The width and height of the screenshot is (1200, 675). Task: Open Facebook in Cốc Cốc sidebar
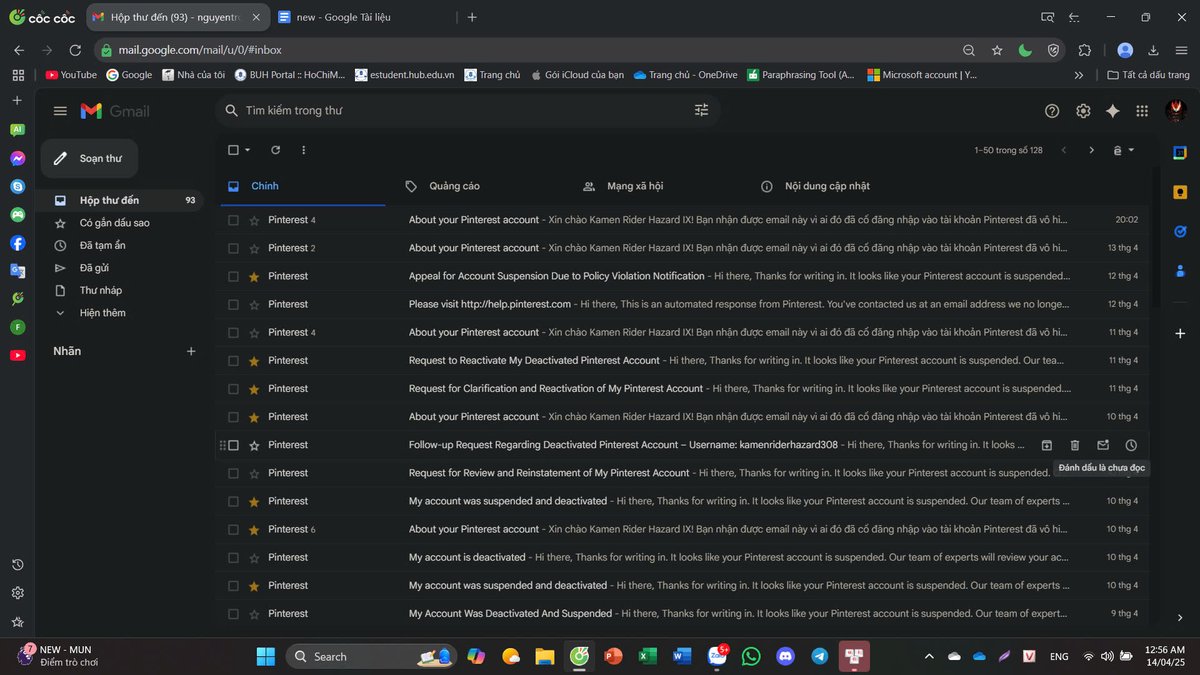point(17,243)
